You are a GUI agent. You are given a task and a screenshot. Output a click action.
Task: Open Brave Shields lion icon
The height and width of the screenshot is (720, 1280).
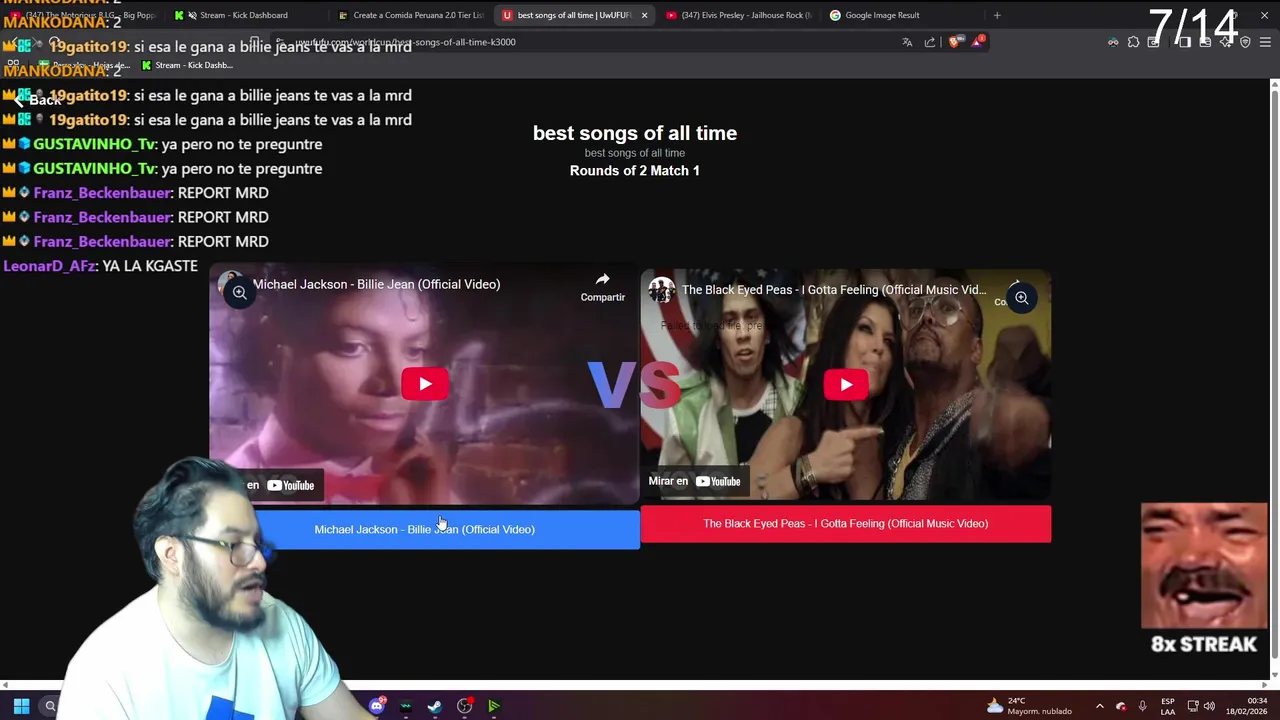click(x=953, y=42)
